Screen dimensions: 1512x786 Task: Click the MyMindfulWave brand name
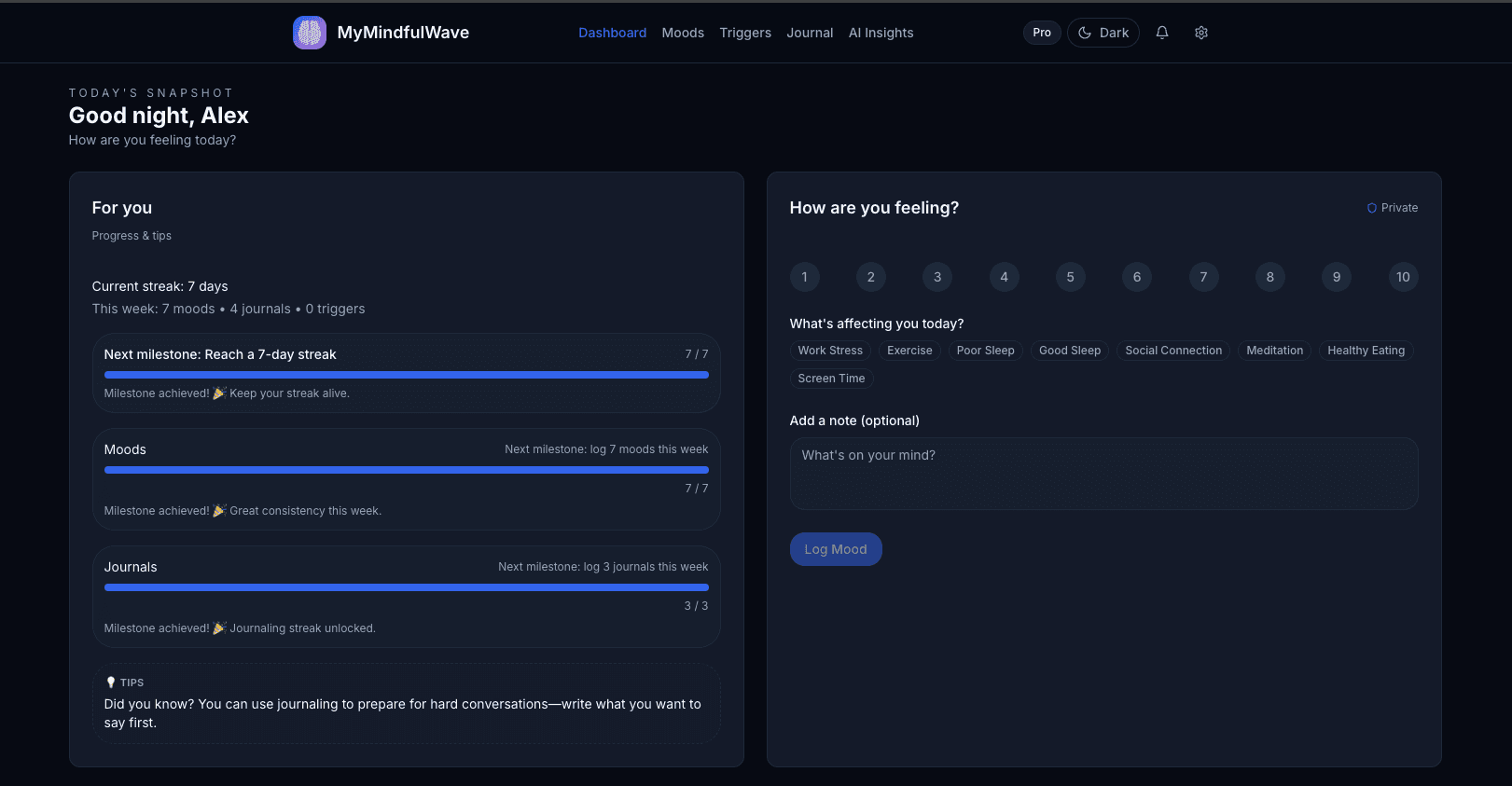click(x=403, y=33)
